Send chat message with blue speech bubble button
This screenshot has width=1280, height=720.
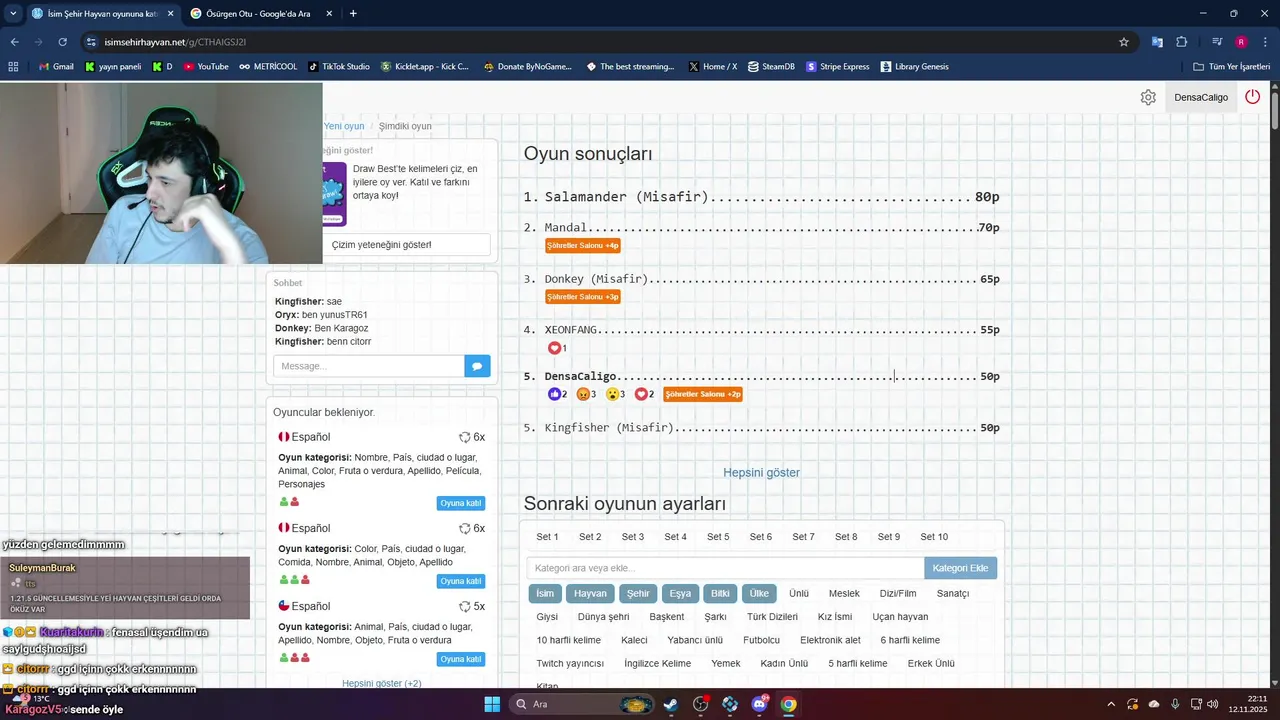click(x=477, y=366)
